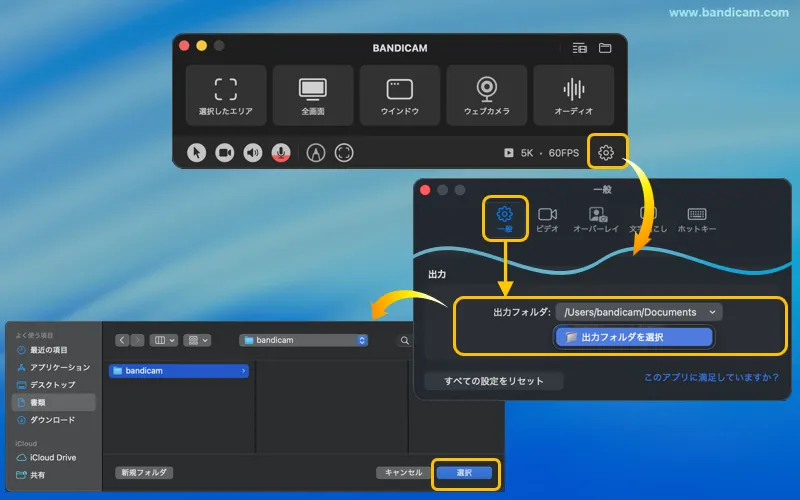
Task: Close the 一般 settings window
Action: [x=425, y=190]
